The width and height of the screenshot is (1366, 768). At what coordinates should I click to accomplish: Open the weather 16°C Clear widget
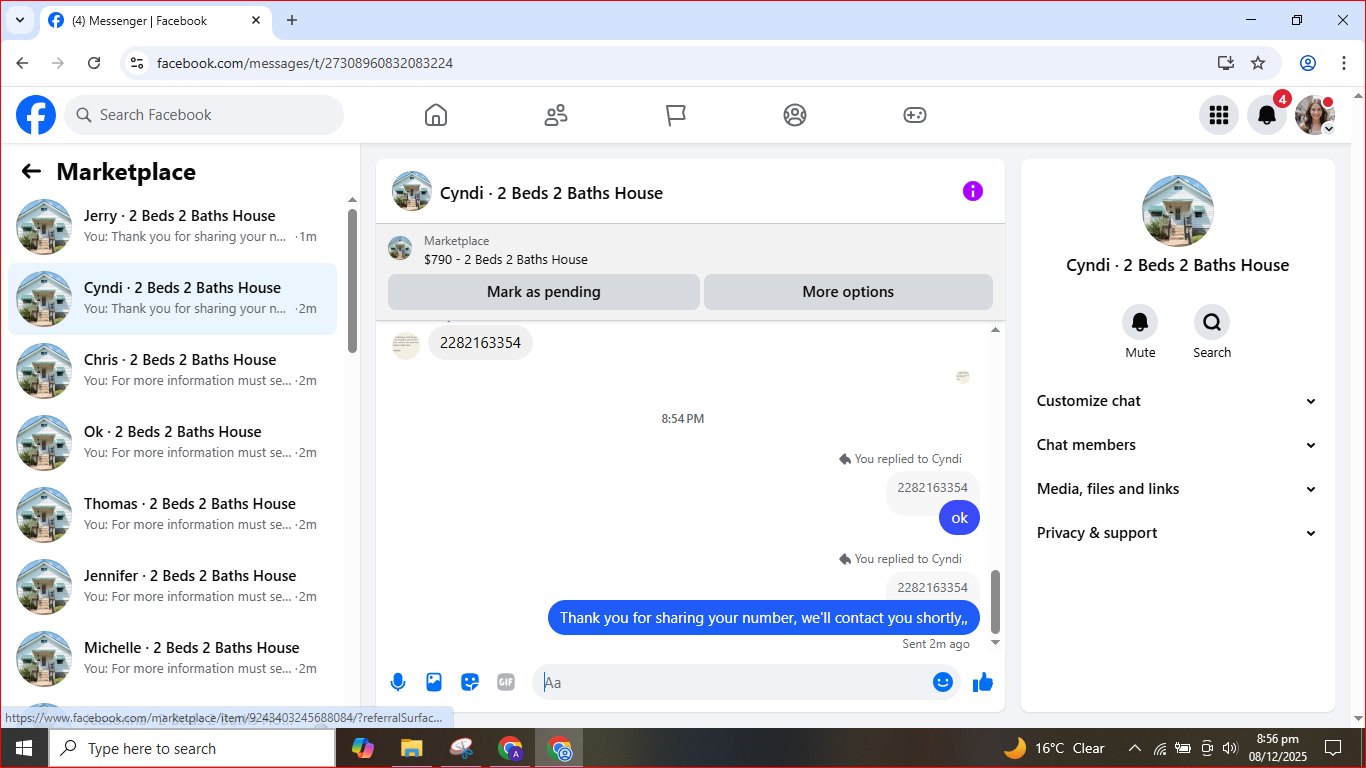(x=1054, y=748)
